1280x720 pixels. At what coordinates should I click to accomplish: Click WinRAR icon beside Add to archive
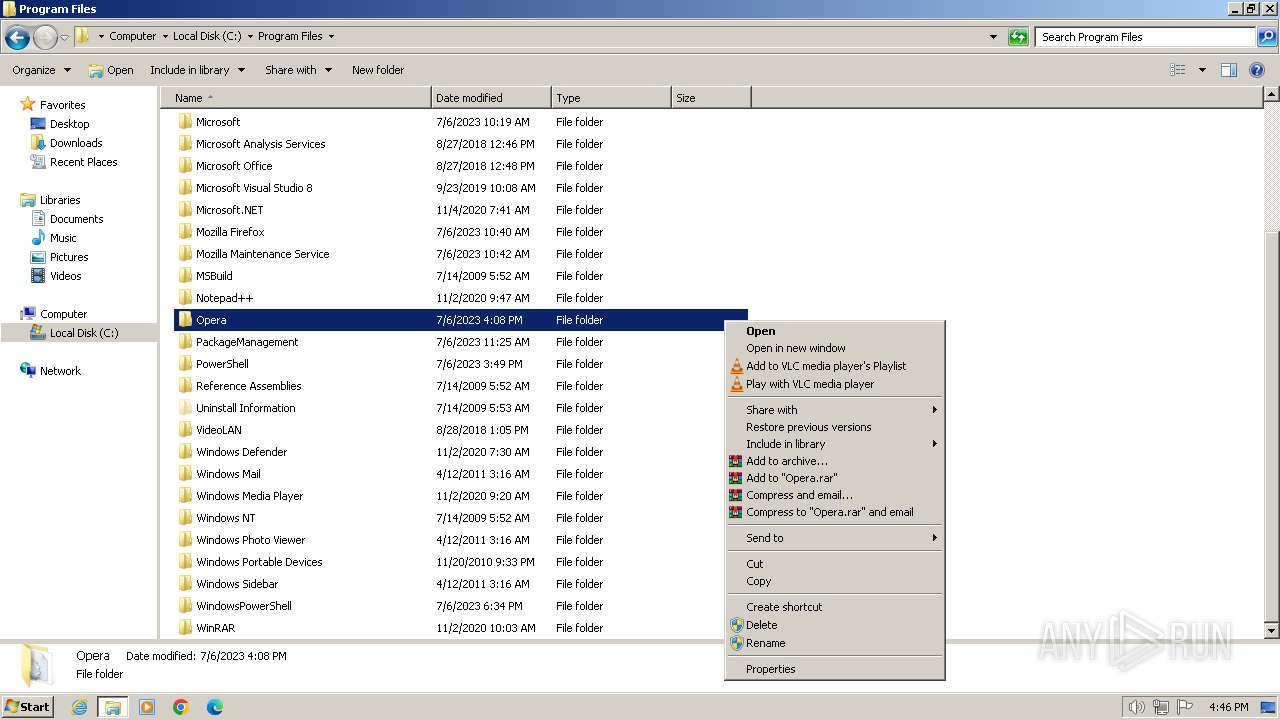point(736,461)
